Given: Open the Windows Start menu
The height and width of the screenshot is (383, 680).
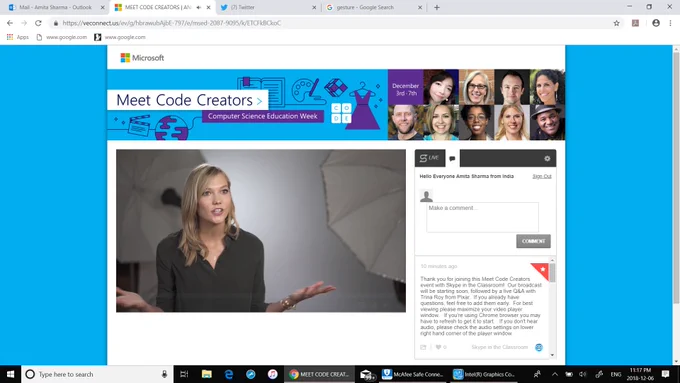Looking at the screenshot, I should coord(10,374).
